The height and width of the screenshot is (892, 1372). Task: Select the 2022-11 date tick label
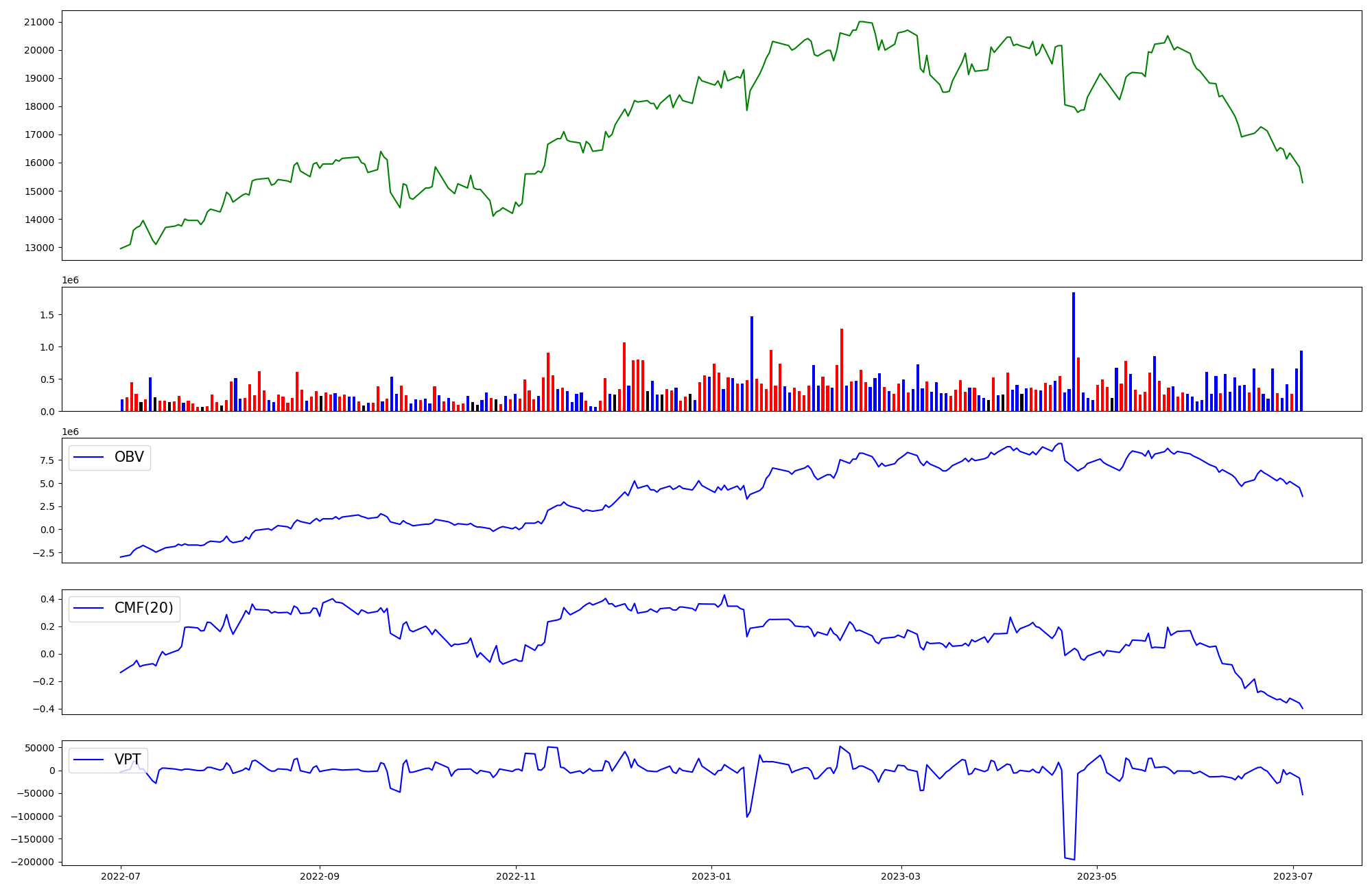[515, 876]
